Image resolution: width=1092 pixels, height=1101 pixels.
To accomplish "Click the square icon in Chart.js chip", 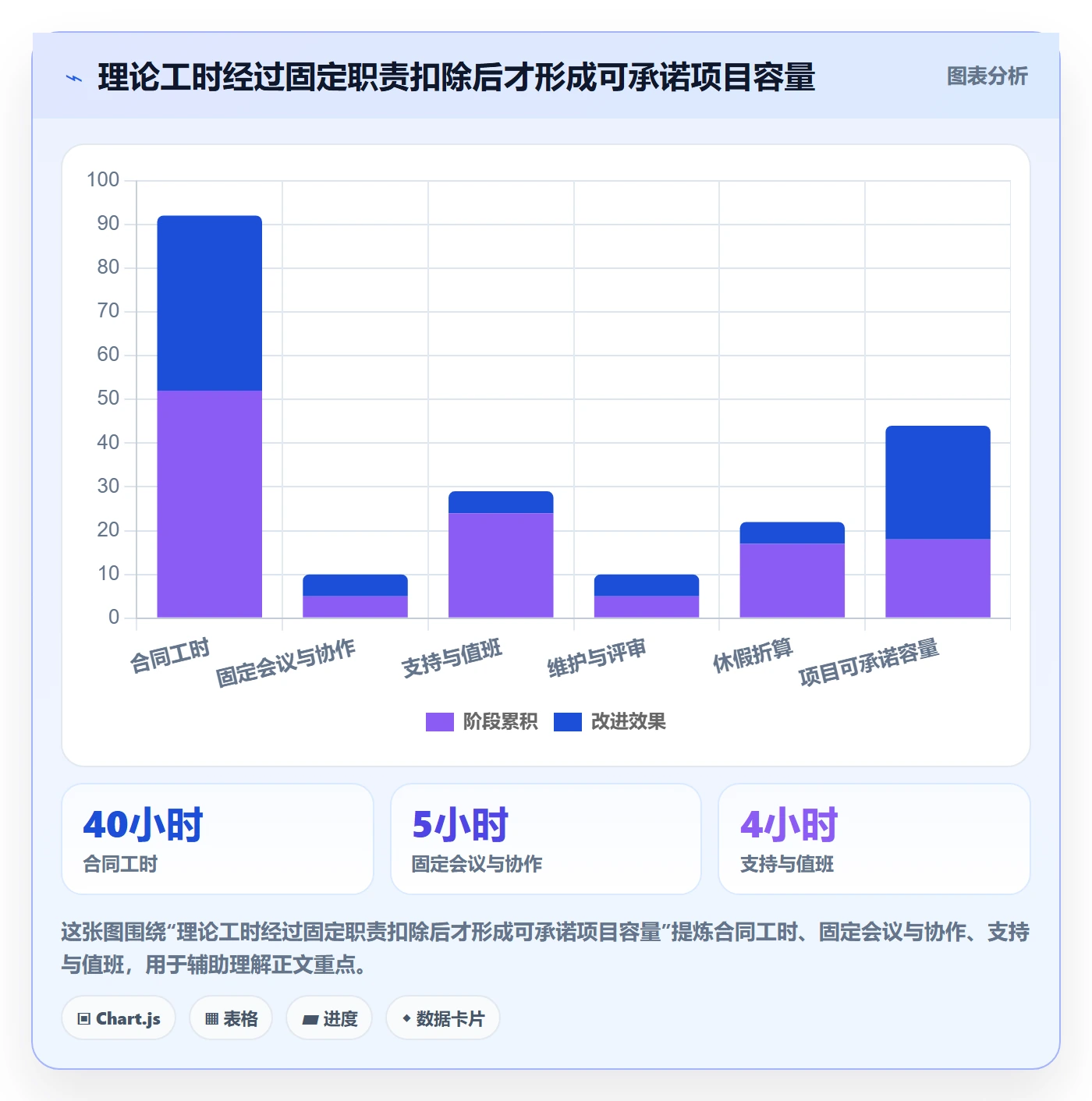I will tap(84, 1019).
